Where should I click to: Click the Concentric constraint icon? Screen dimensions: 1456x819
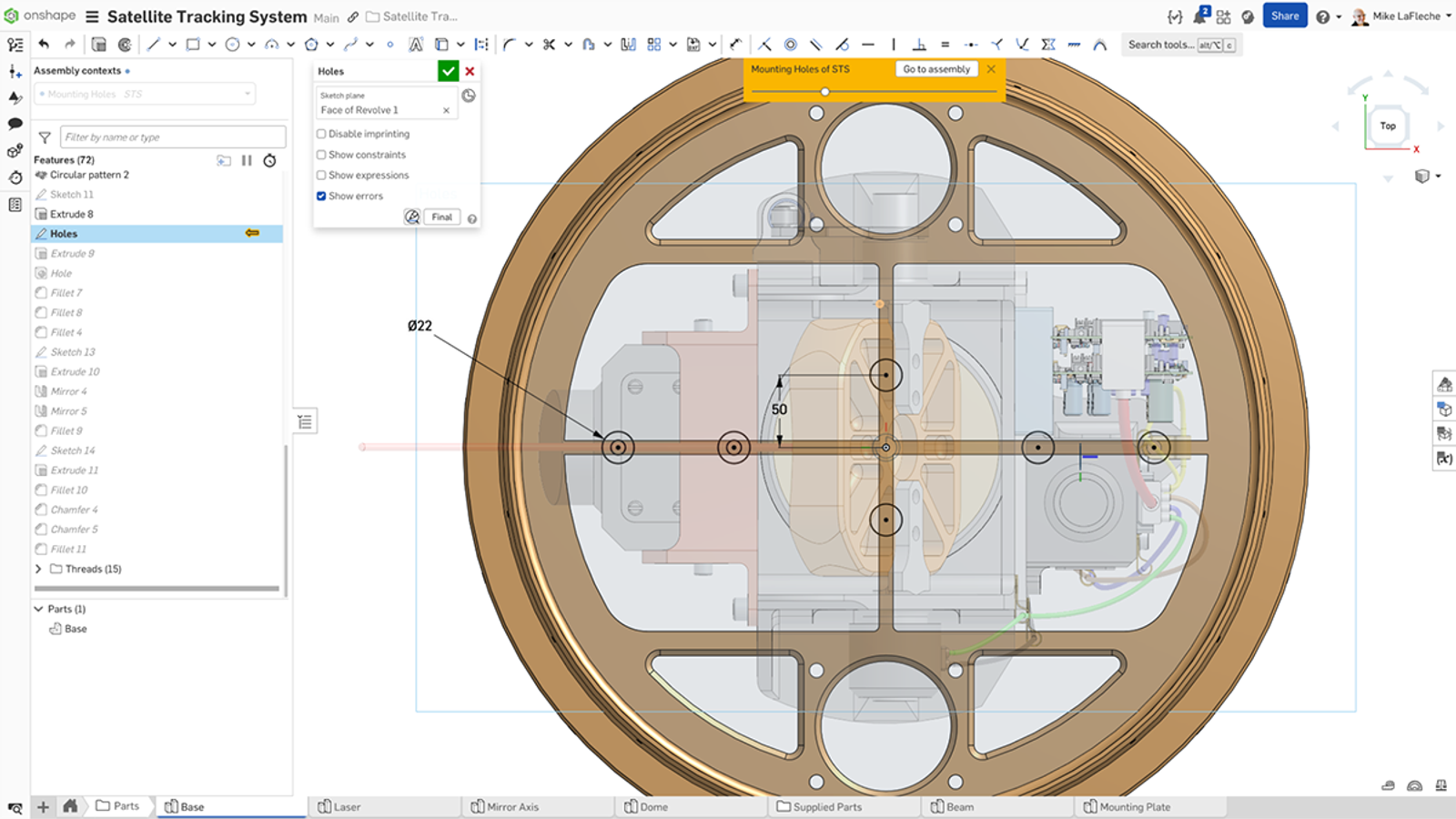coord(789,44)
